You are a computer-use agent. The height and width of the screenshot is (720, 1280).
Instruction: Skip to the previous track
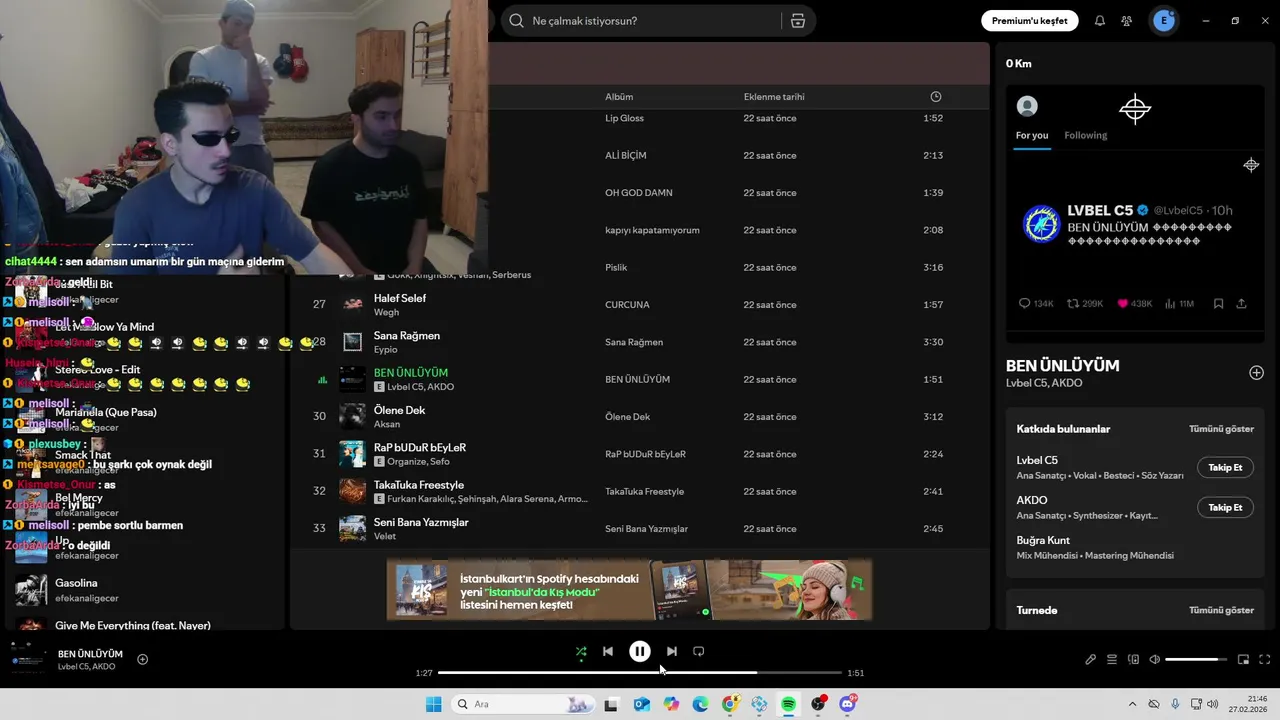click(608, 651)
